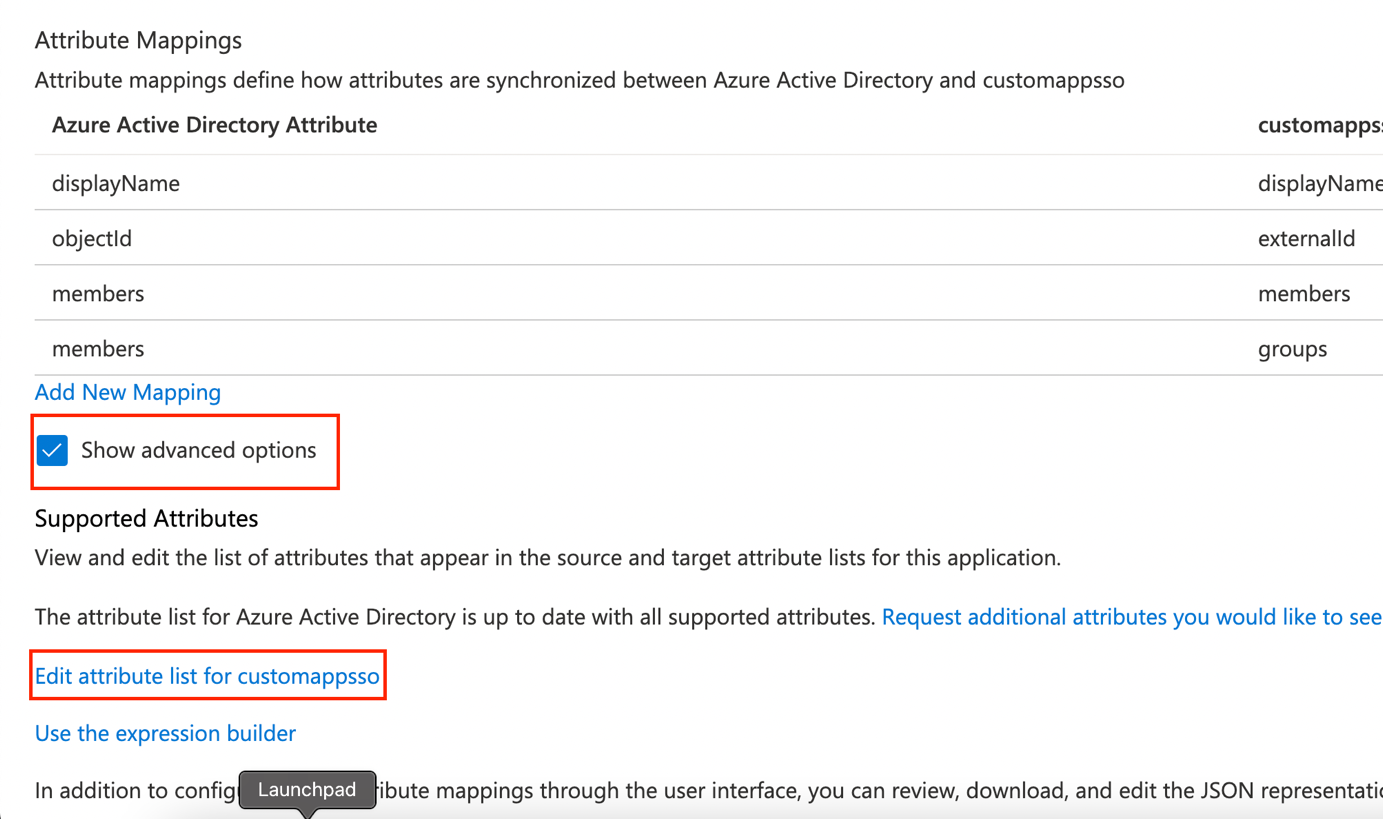Open Edit attribute list for customappsso
This screenshot has height=819, width=1383.
[207, 676]
